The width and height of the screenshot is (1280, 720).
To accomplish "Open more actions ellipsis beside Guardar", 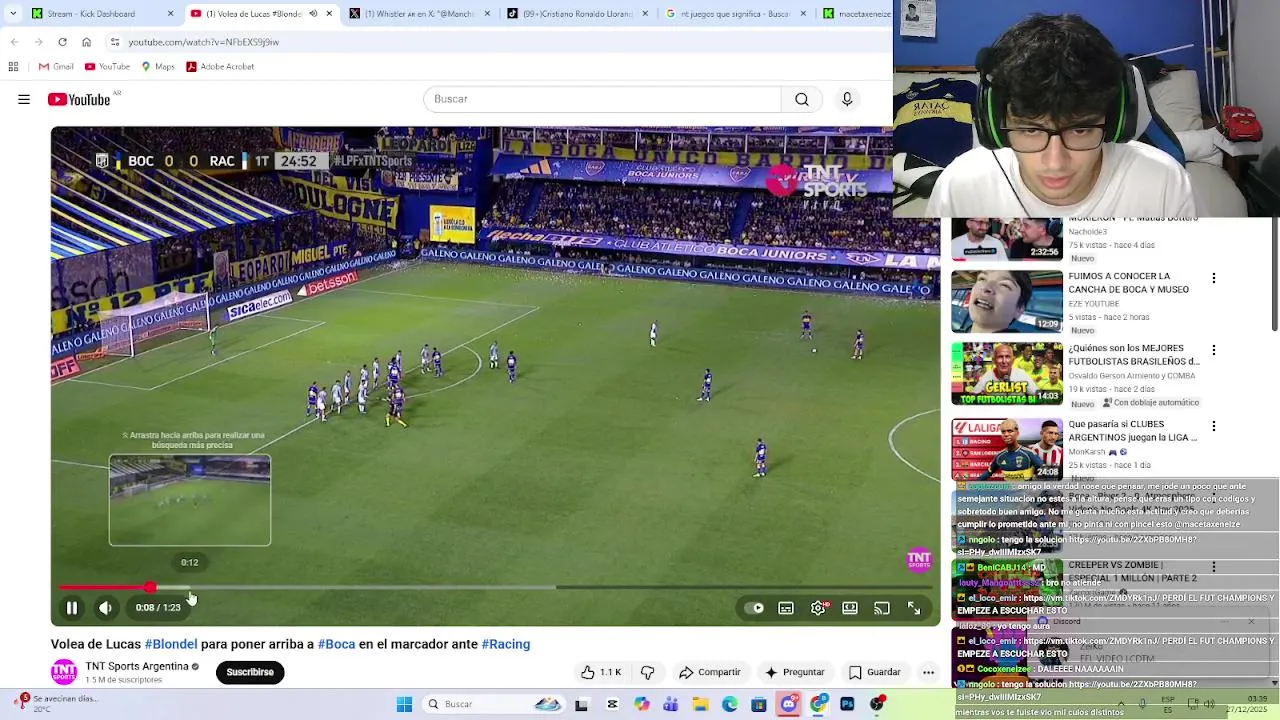I will pyautogui.click(x=929, y=672).
